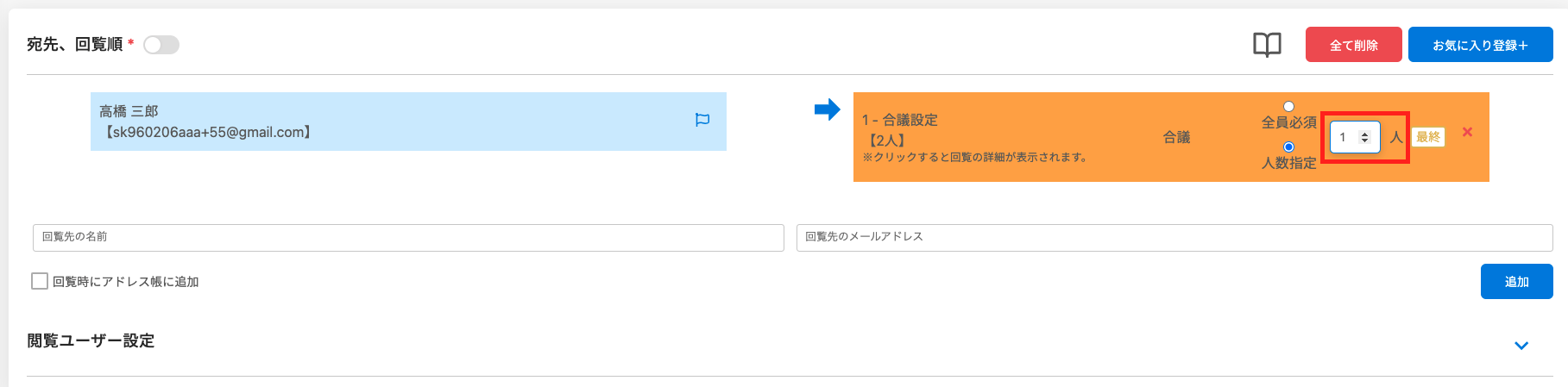The width and height of the screenshot is (1568, 387).
Task: Click the 閲覧ユーザー設定 section header
Action: [x=91, y=341]
